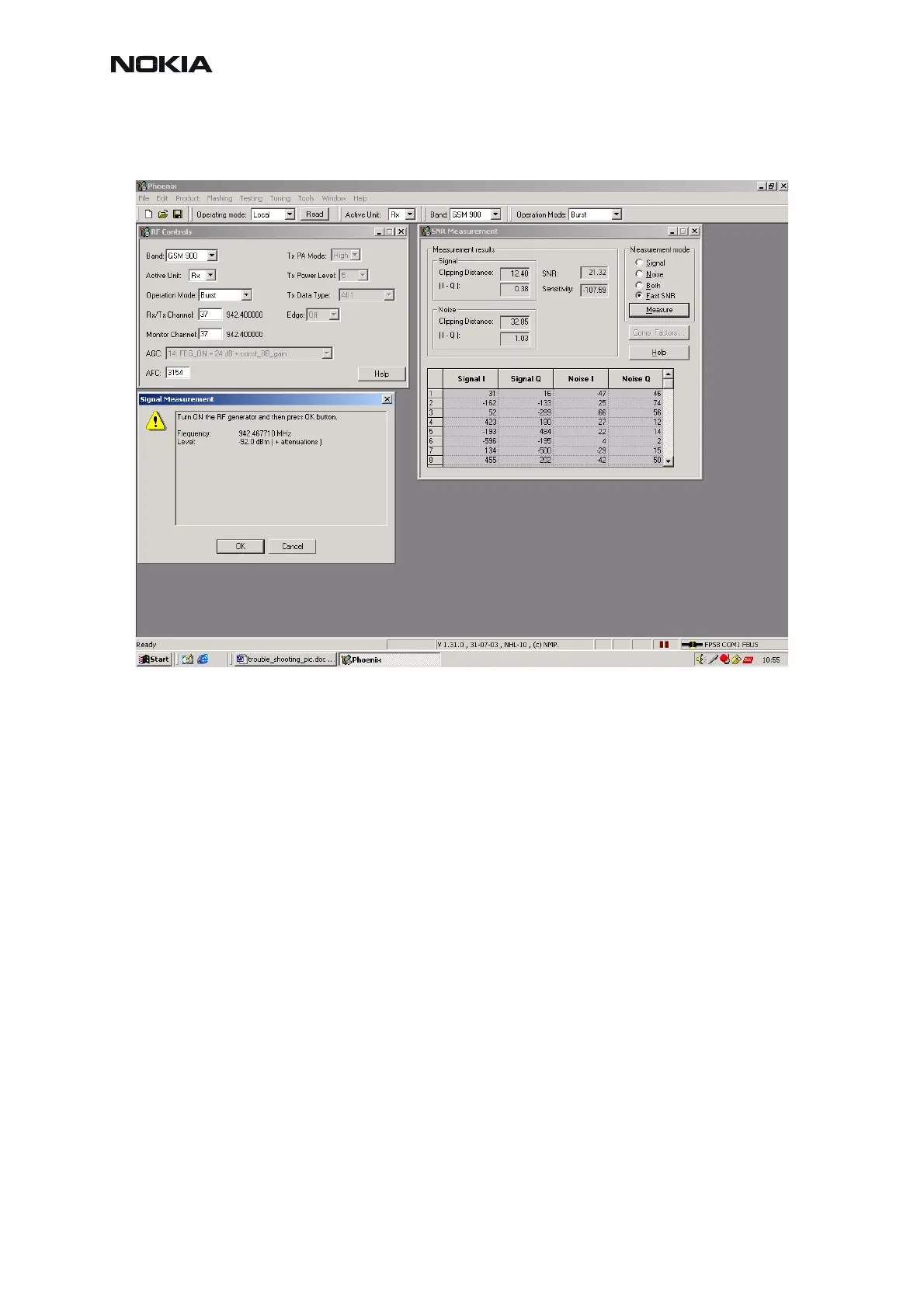Launch Internet Explorer from quick launch

tap(203, 659)
